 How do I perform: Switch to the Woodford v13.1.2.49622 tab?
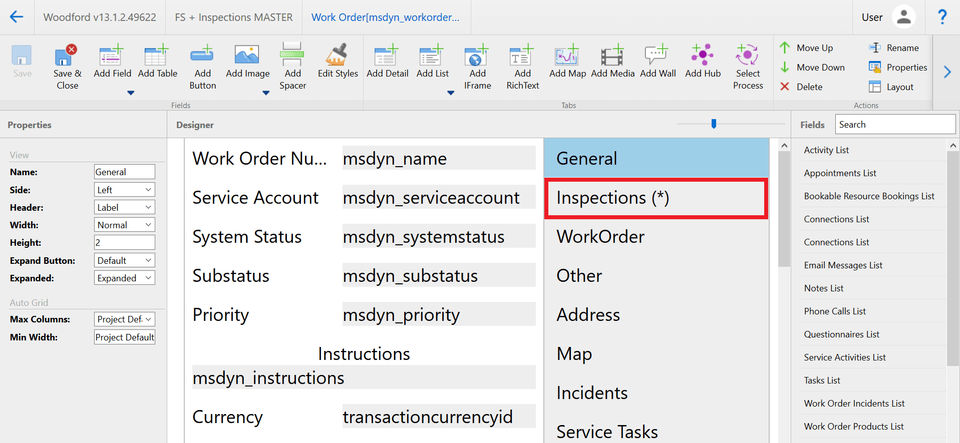point(99,17)
